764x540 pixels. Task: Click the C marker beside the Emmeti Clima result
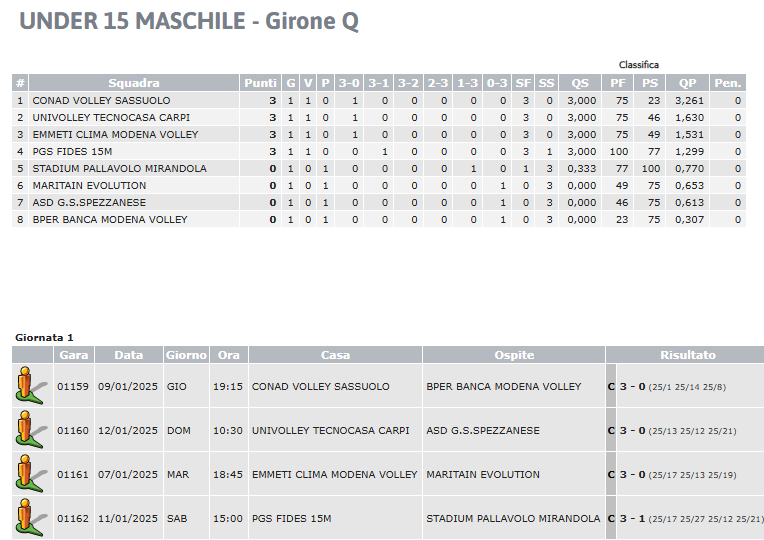[611, 474]
